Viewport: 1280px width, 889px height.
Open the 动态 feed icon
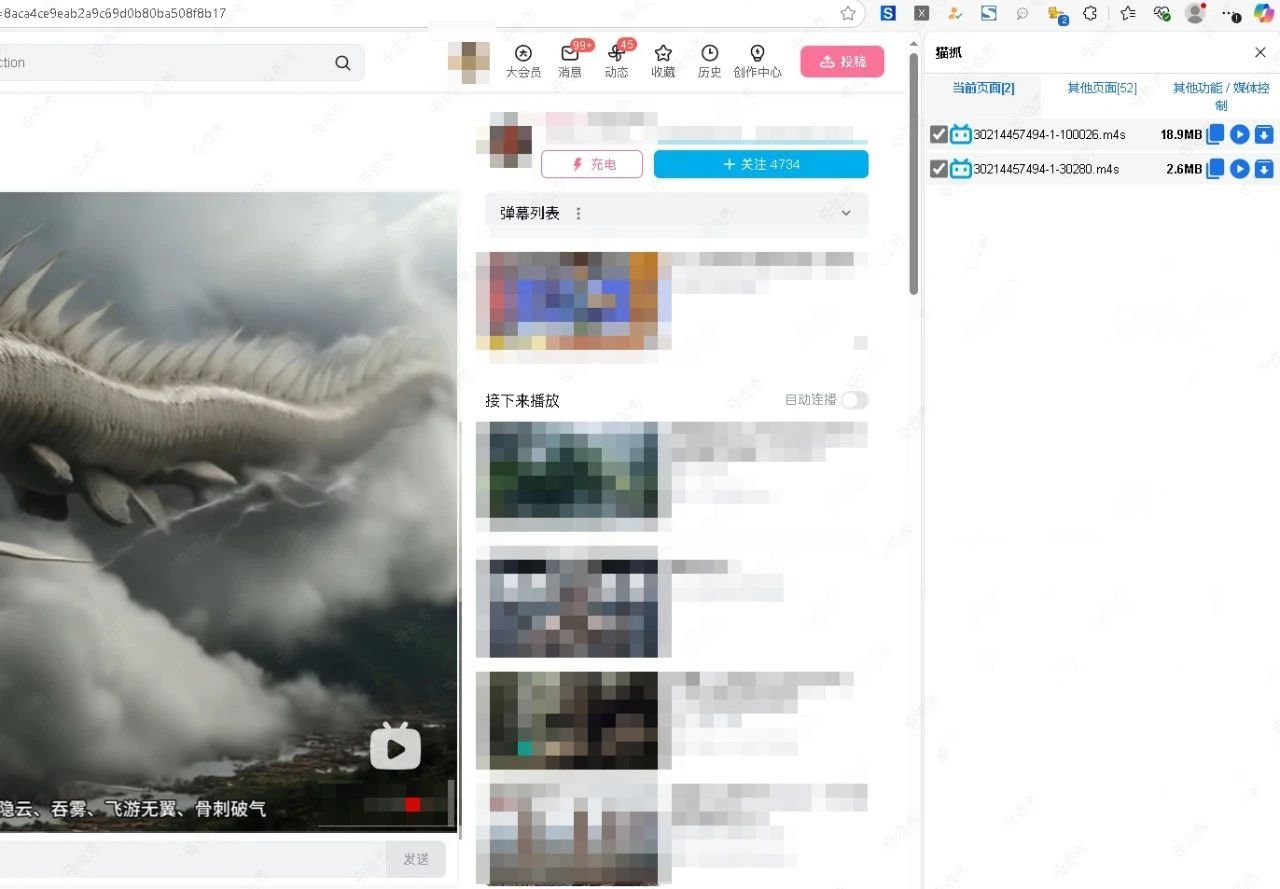click(x=616, y=54)
